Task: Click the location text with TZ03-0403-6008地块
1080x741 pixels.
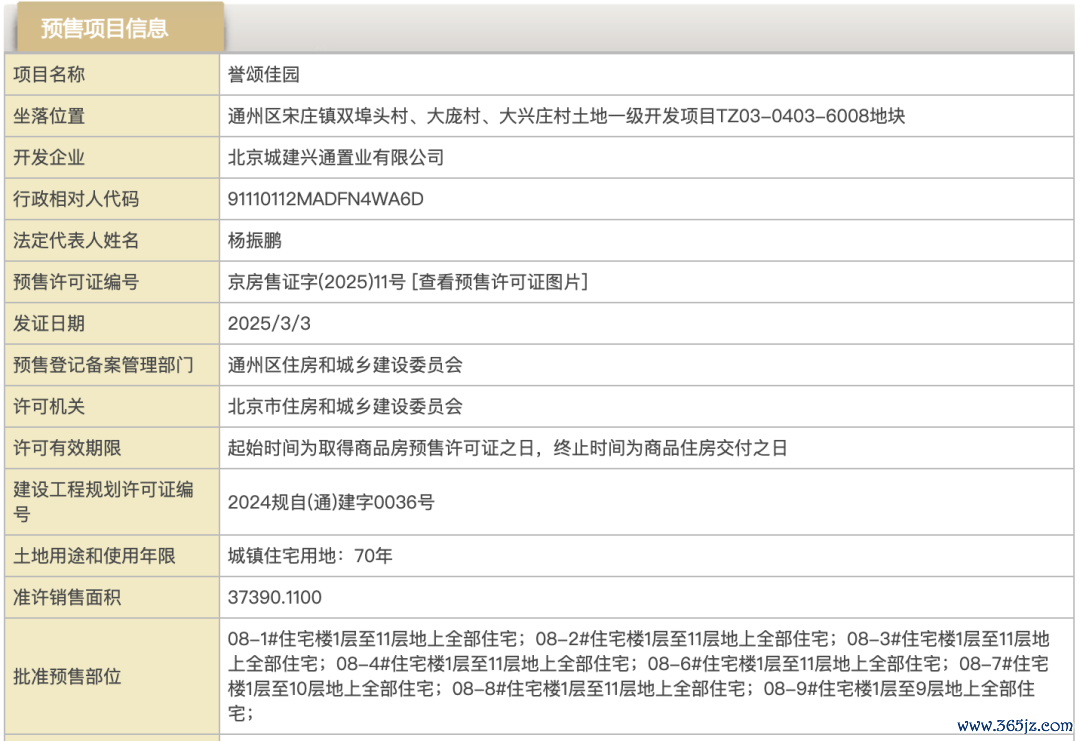Action: click(x=566, y=116)
